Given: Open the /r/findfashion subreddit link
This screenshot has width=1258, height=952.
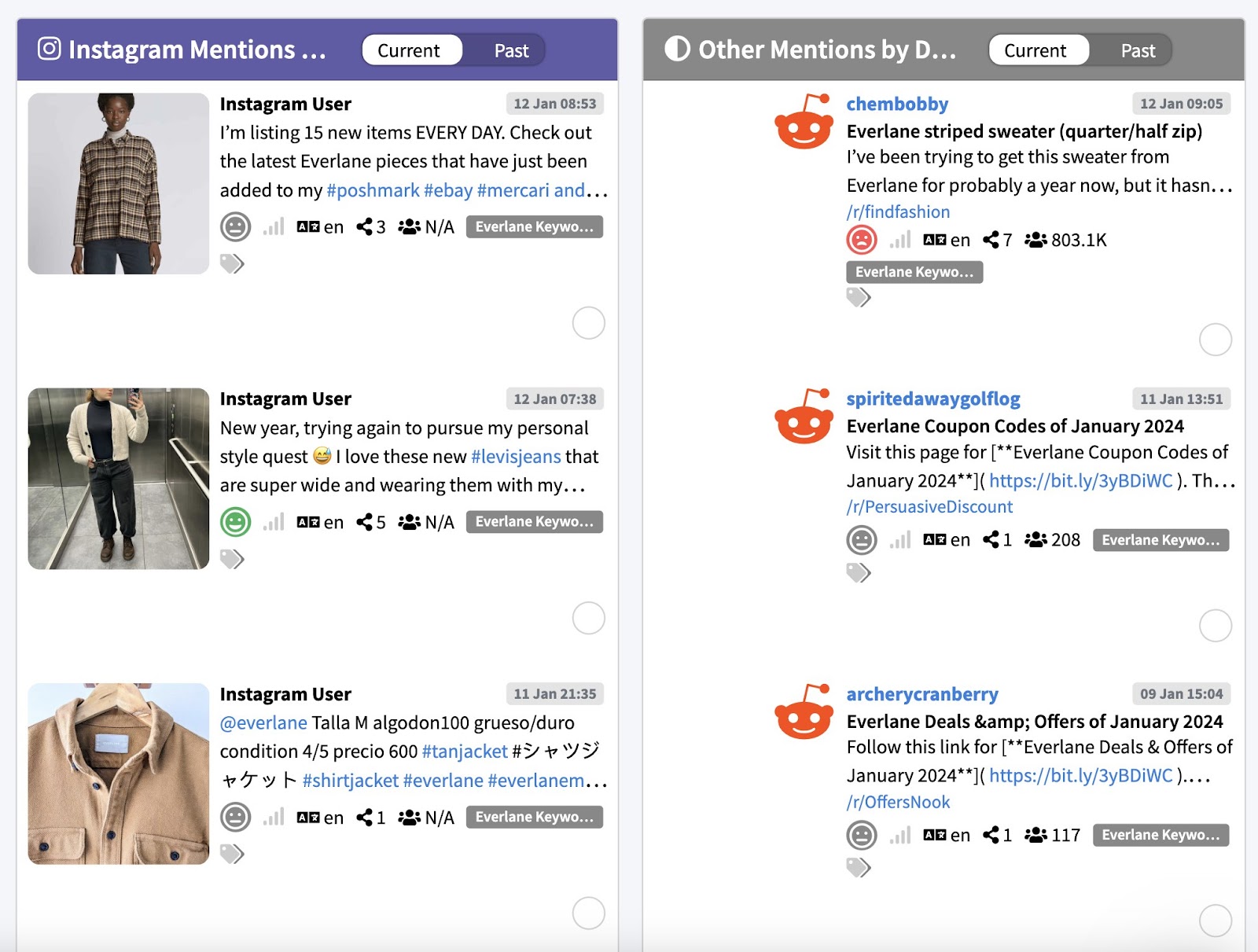Looking at the screenshot, I should (x=897, y=211).
